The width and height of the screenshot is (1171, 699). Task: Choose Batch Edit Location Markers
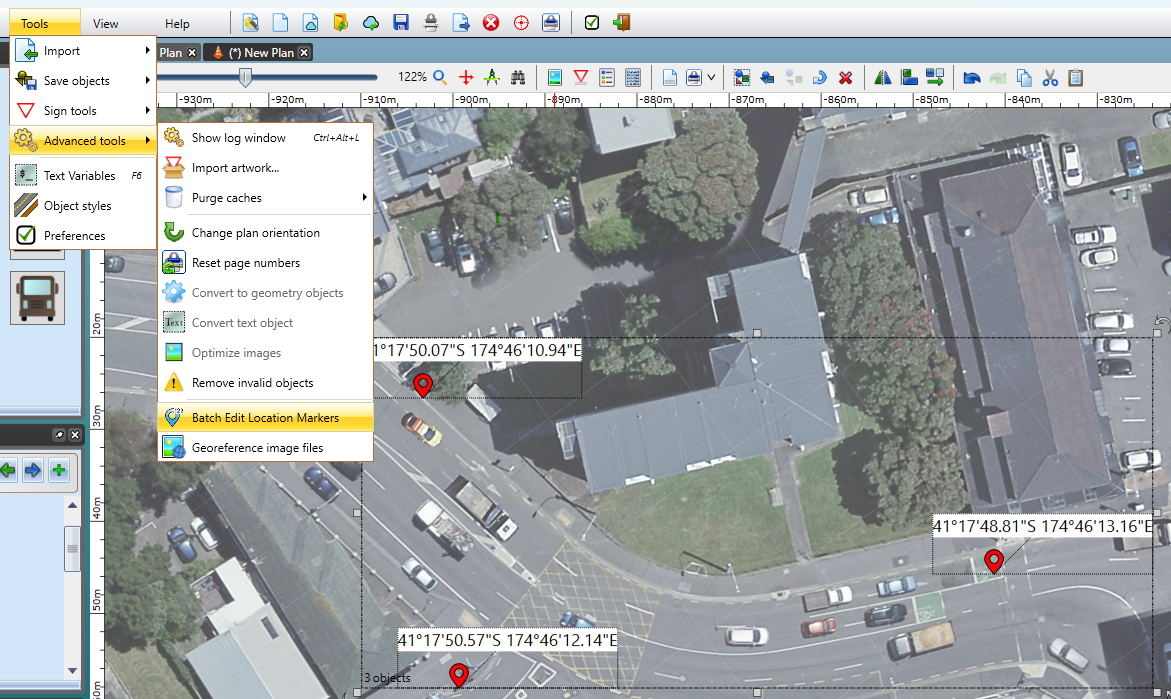(265, 417)
